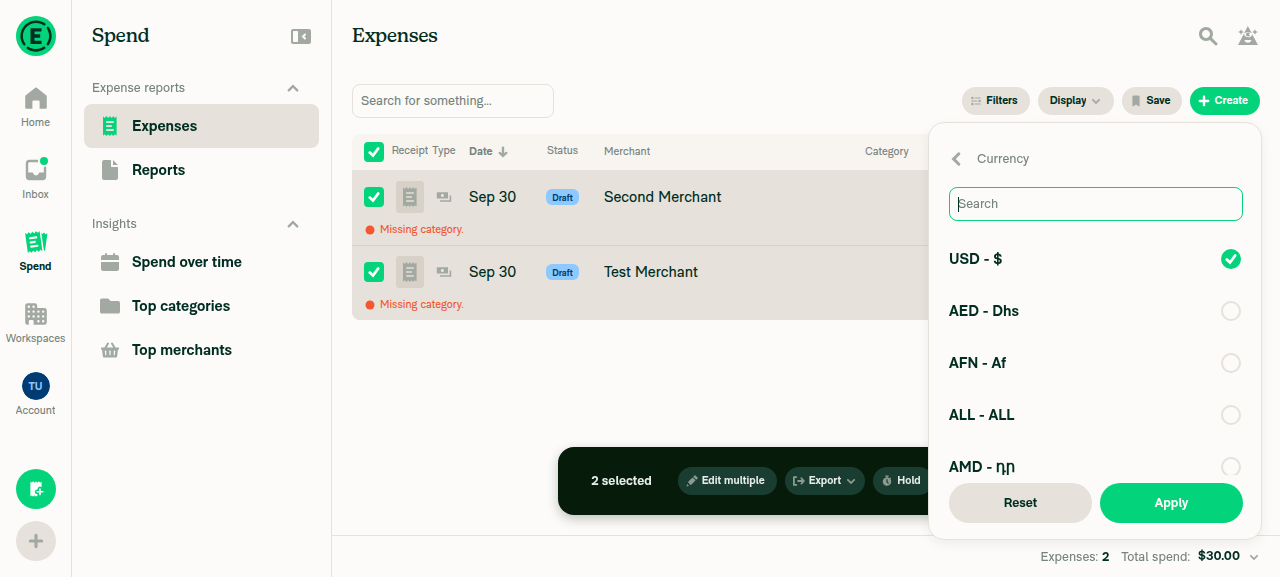Open the assistant icon beside search
The height and width of the screenshot is (577, 1280).
pos(1248,36)
